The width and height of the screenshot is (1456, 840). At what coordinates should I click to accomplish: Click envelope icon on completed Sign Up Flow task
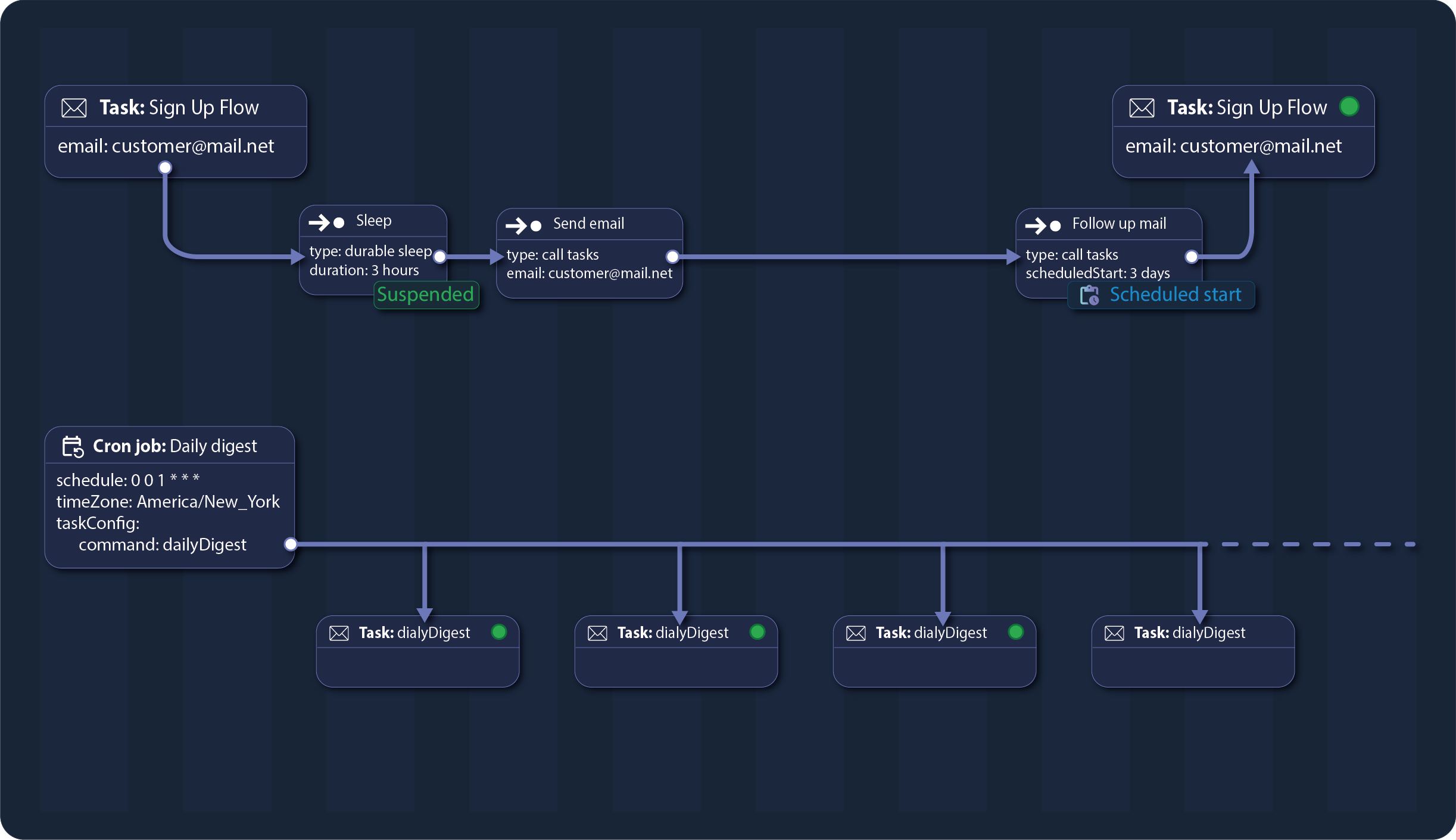coord(1142,108)
